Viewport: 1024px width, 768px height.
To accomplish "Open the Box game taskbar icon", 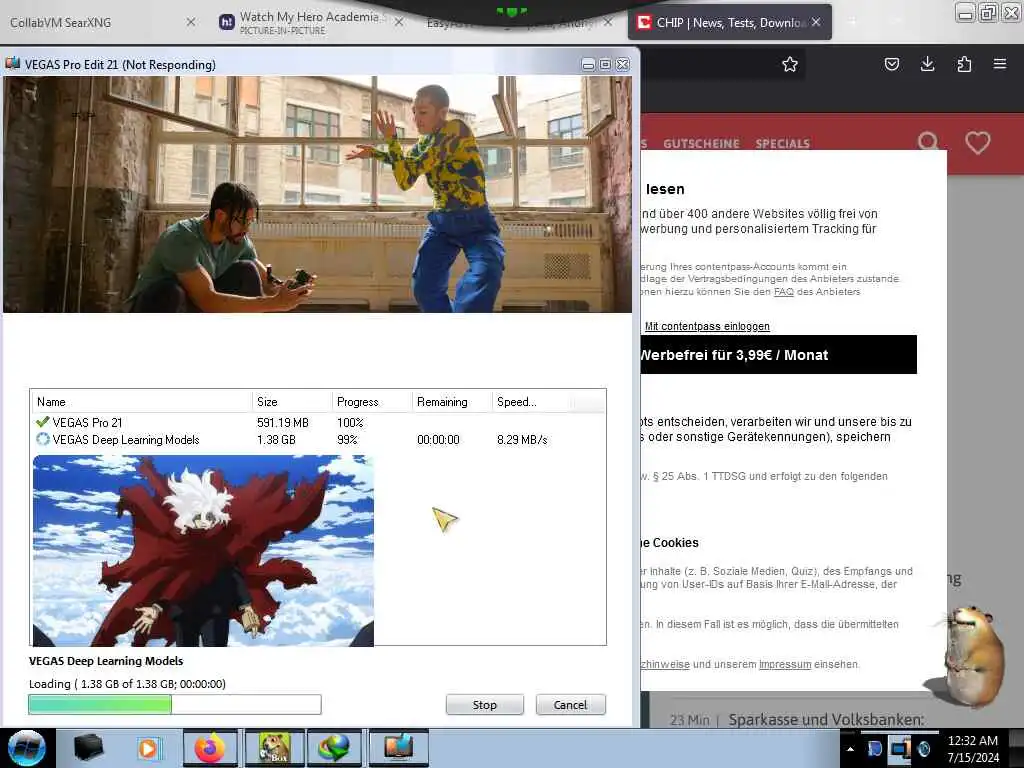I will [x=274, y=748].
